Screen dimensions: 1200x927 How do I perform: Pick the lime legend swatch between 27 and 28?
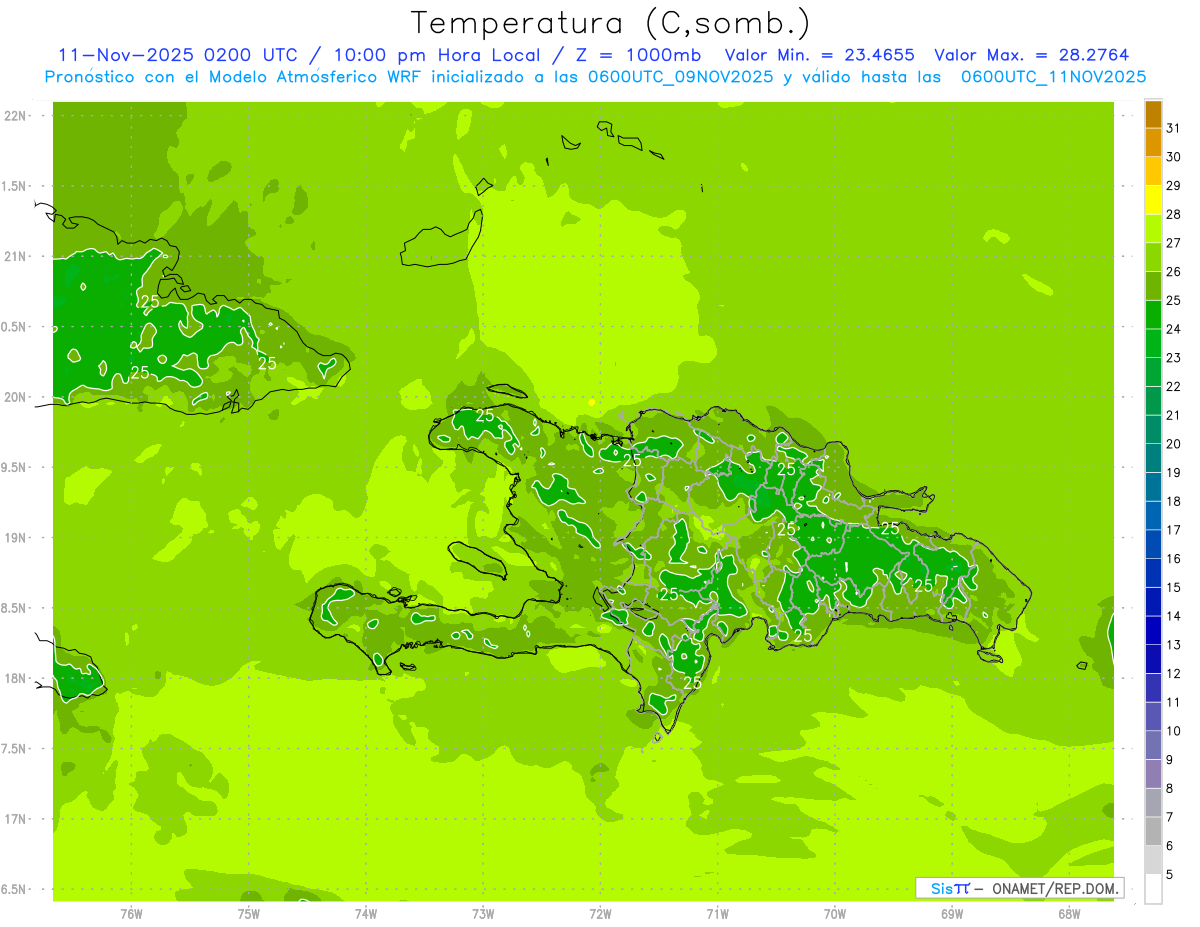coord(1153,229)
